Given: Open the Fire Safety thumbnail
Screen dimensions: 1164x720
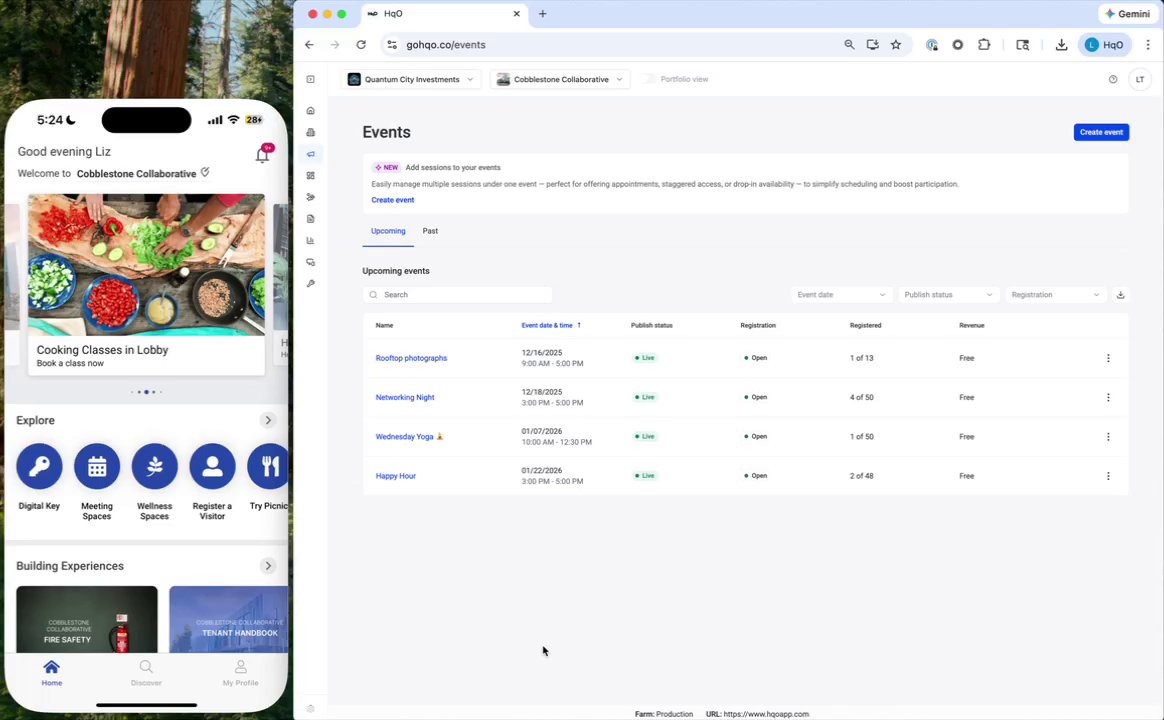Looking at the screenshot, I should click(x=87, y=619).
